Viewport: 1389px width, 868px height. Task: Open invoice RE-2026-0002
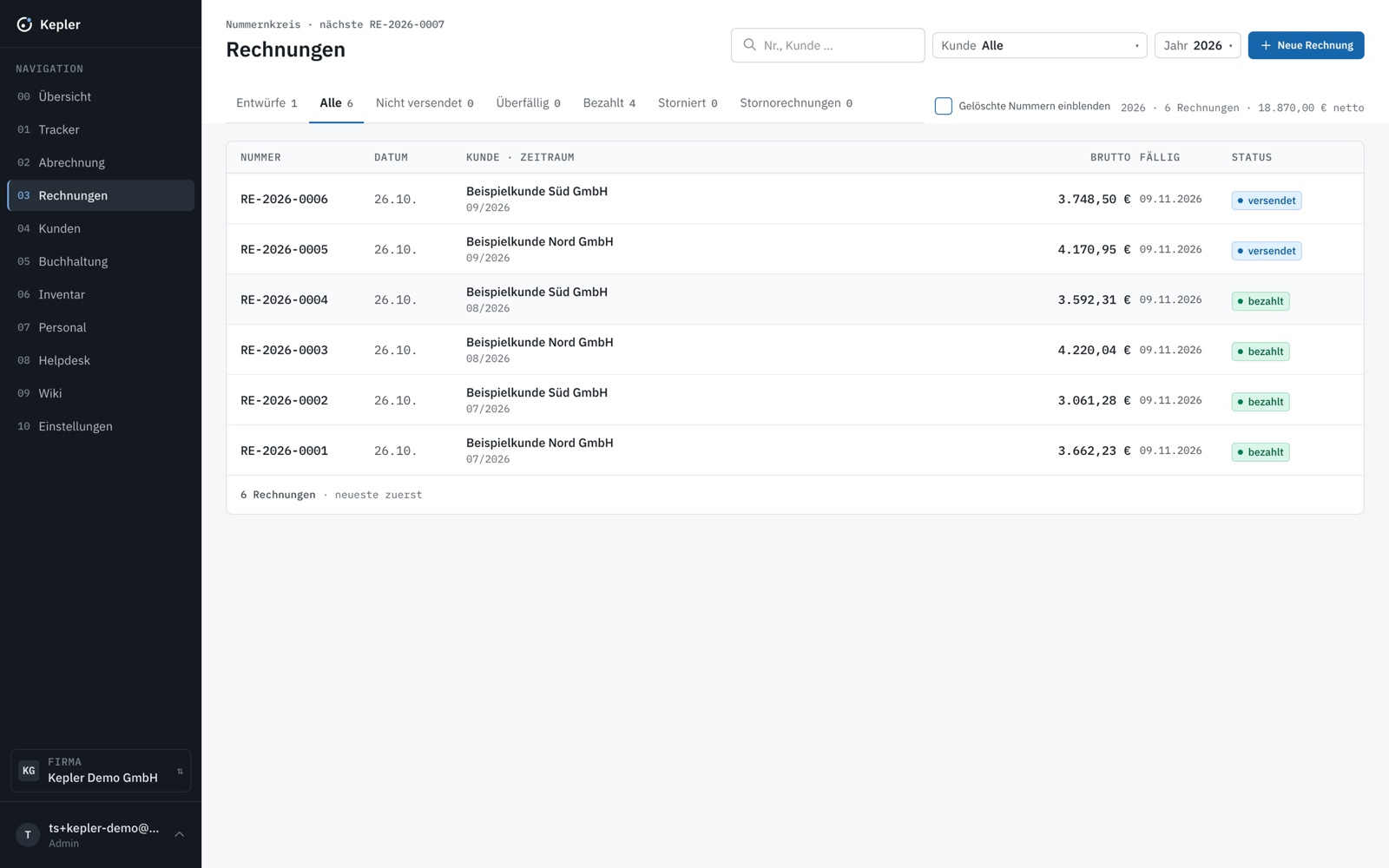pos(794,400)
